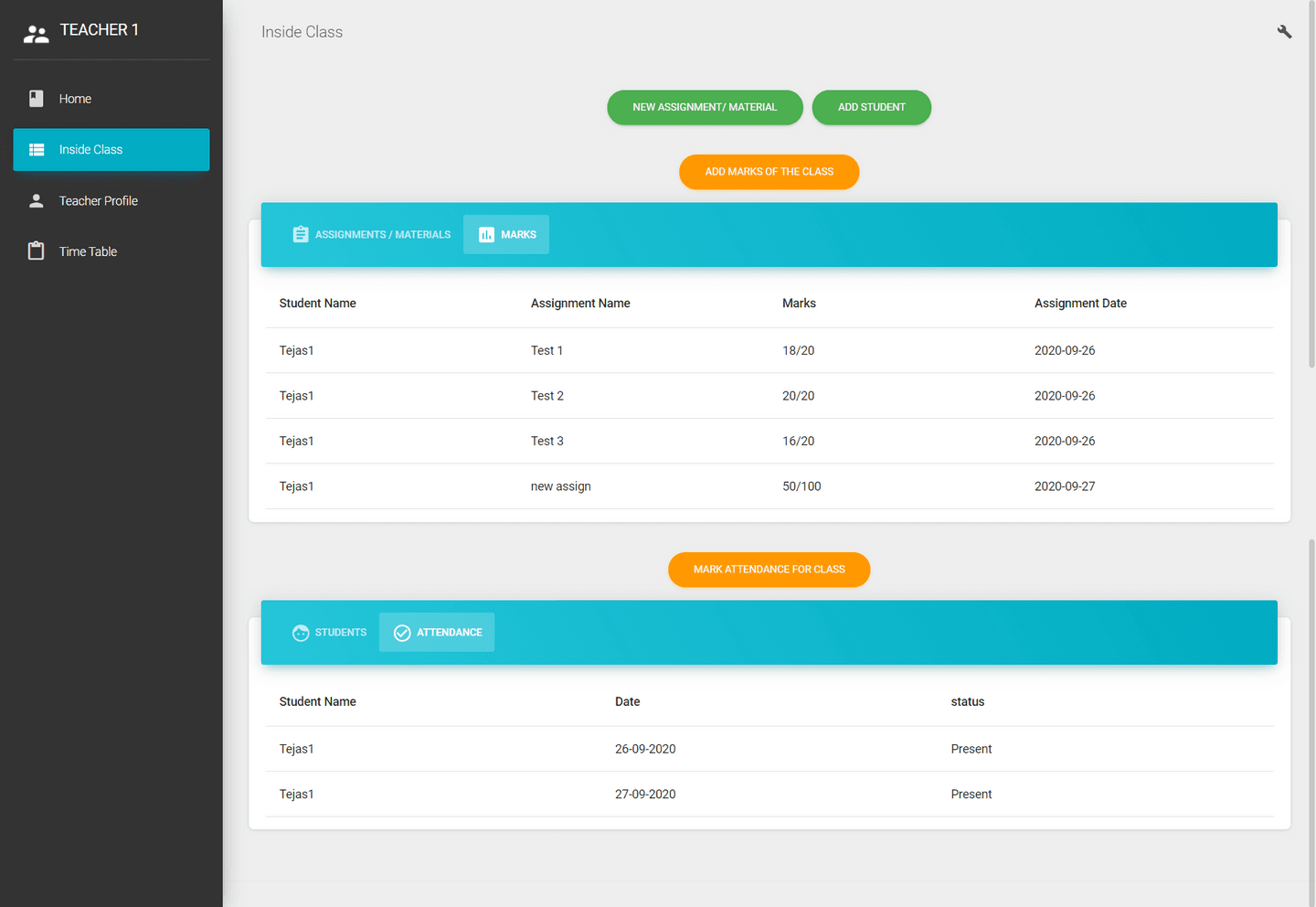The width and height of the screenshot is (1316, 907).
Task: Click Tejas1 in the new assign row
Action: pos(296,486)
